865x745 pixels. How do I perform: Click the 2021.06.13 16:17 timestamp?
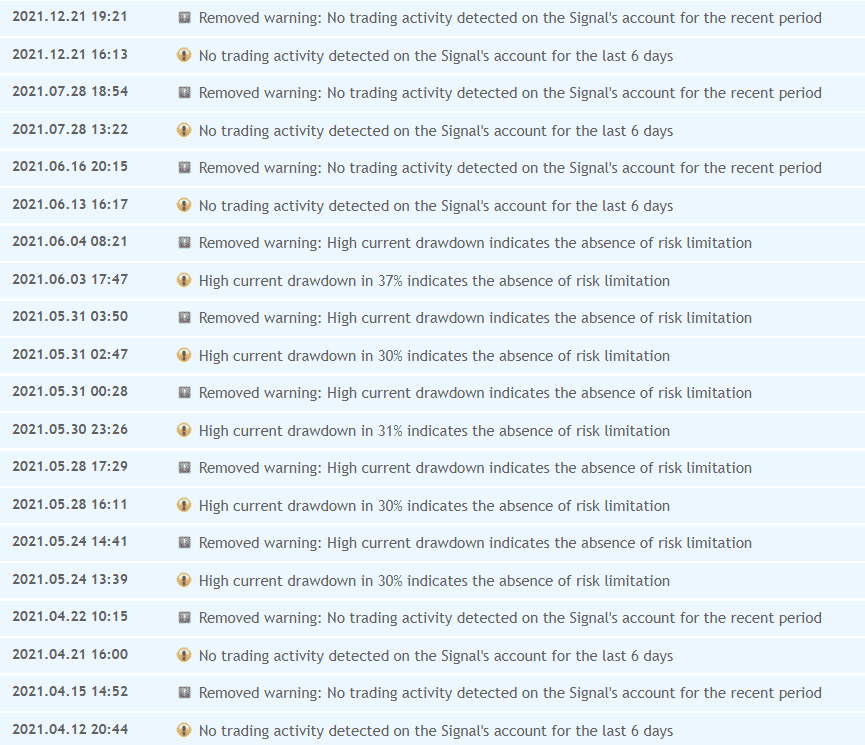[70, 204]
